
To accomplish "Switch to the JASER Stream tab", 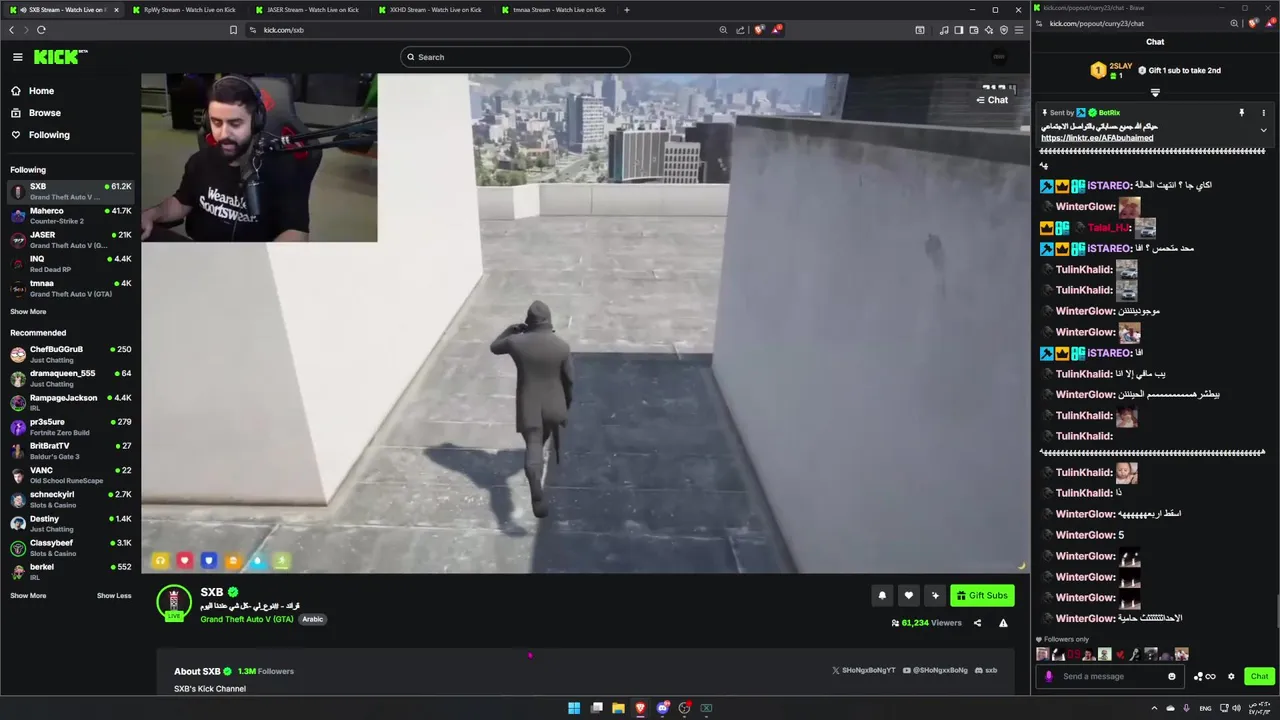I will pos(309,10).
